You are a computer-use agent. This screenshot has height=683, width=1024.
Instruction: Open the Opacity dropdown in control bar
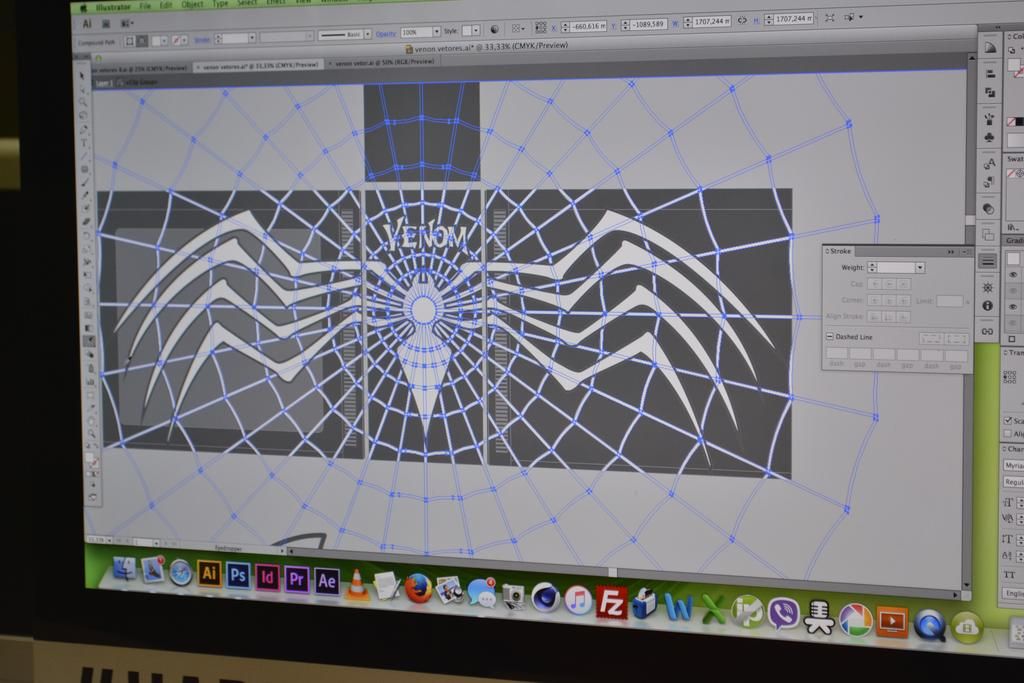click(x=436, y=32)
